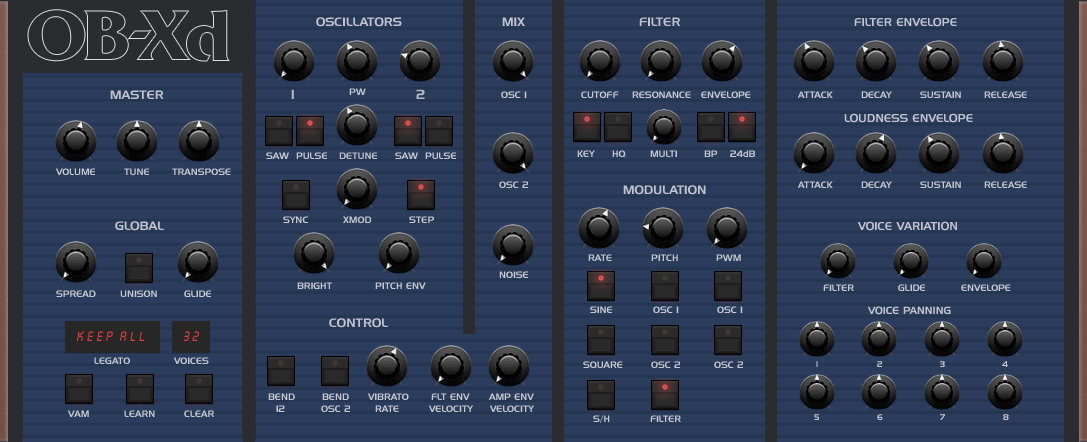Click the Filter Envelope Sustain knob
This screenshot has width=1087, height=442.
(x=939, y=61)
